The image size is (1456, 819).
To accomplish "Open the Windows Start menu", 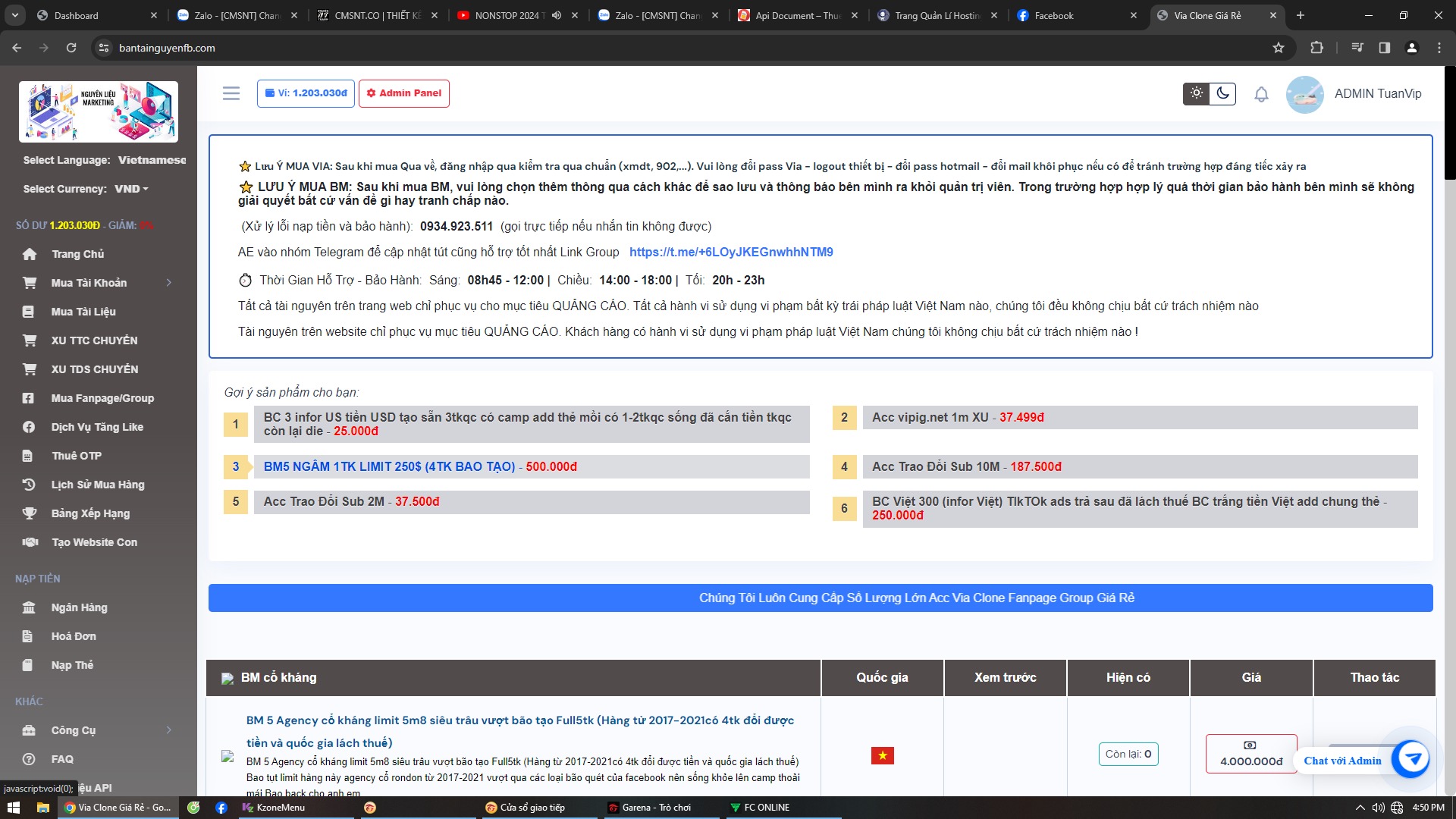I will 14,808.
